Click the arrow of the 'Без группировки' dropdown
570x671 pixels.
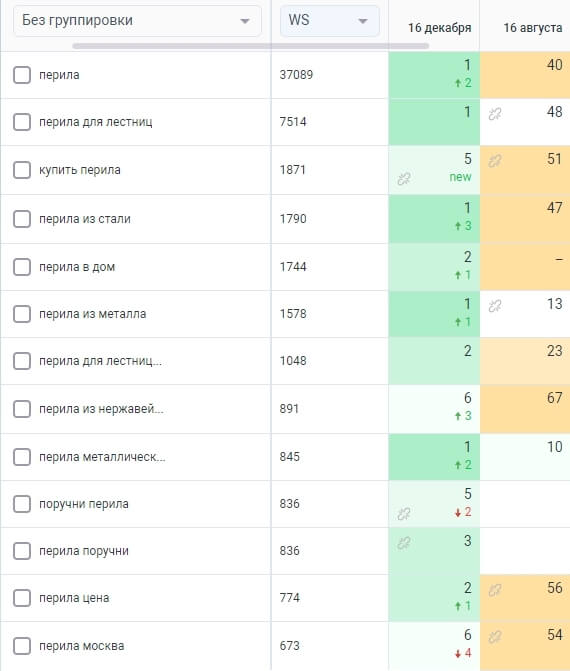tap(245, 21)
